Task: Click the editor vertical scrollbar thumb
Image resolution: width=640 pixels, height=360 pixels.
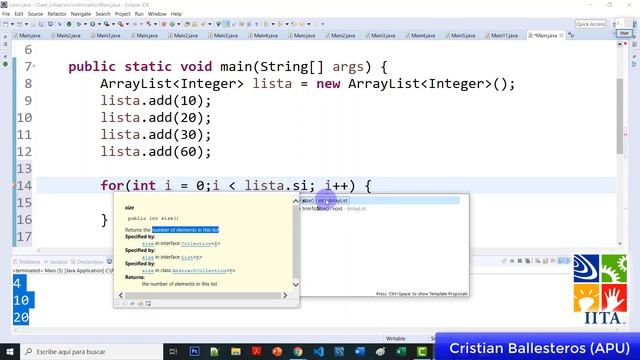Action: (x=620, y=116)
